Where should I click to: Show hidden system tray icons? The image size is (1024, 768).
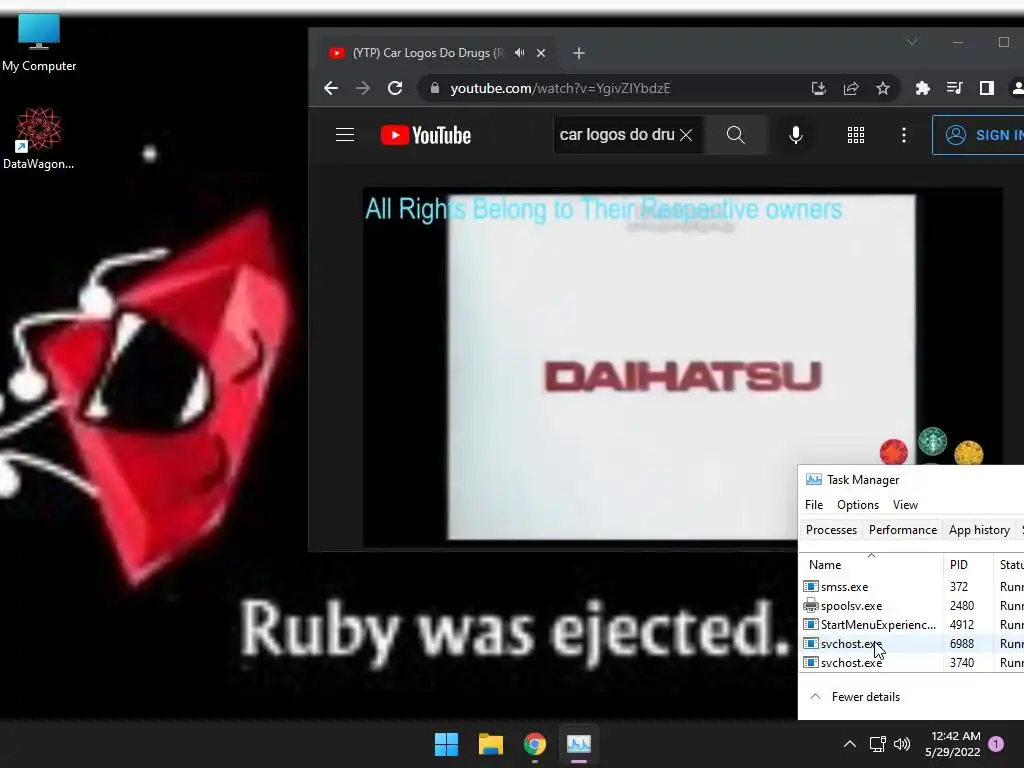[x=850, y=744]
